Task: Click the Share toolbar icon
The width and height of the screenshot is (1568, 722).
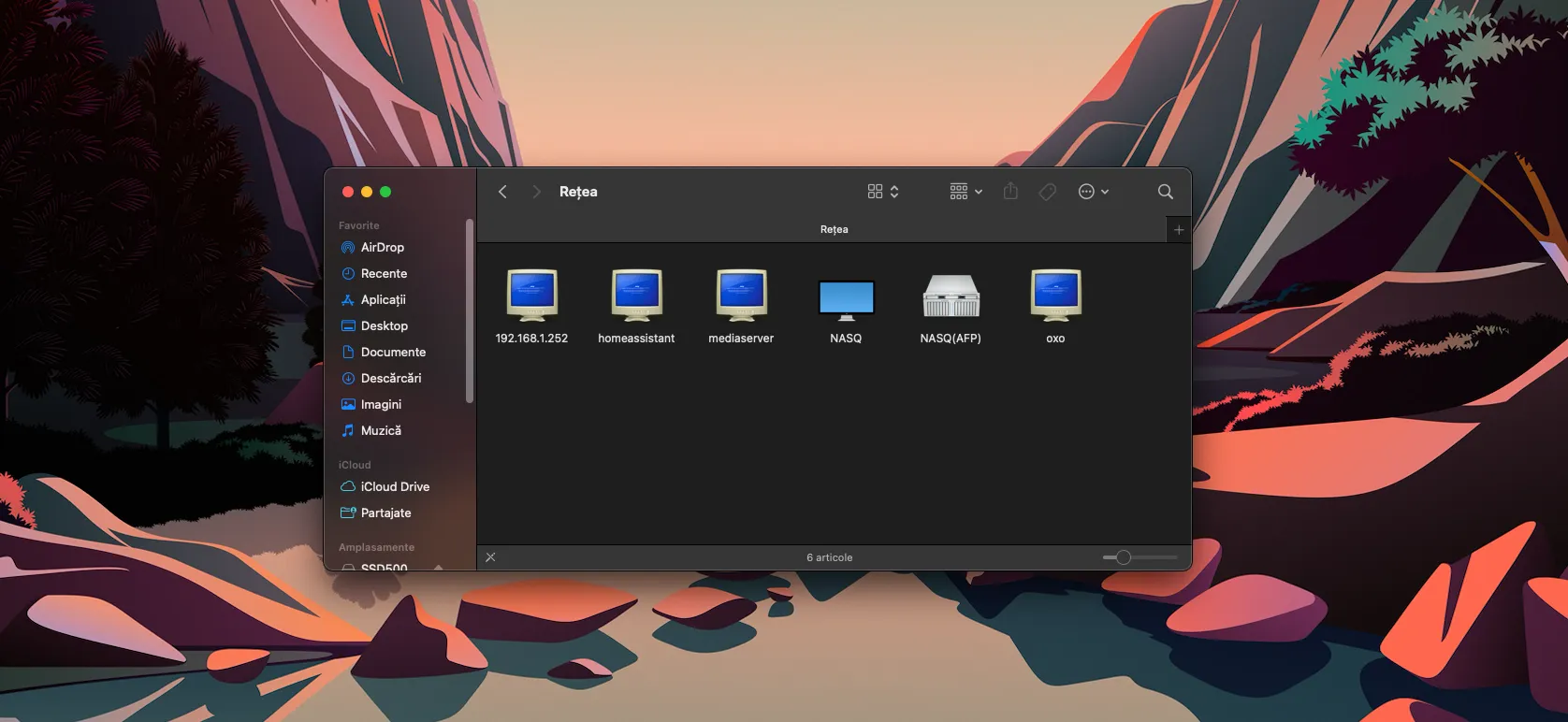Action: [1010, 192]
